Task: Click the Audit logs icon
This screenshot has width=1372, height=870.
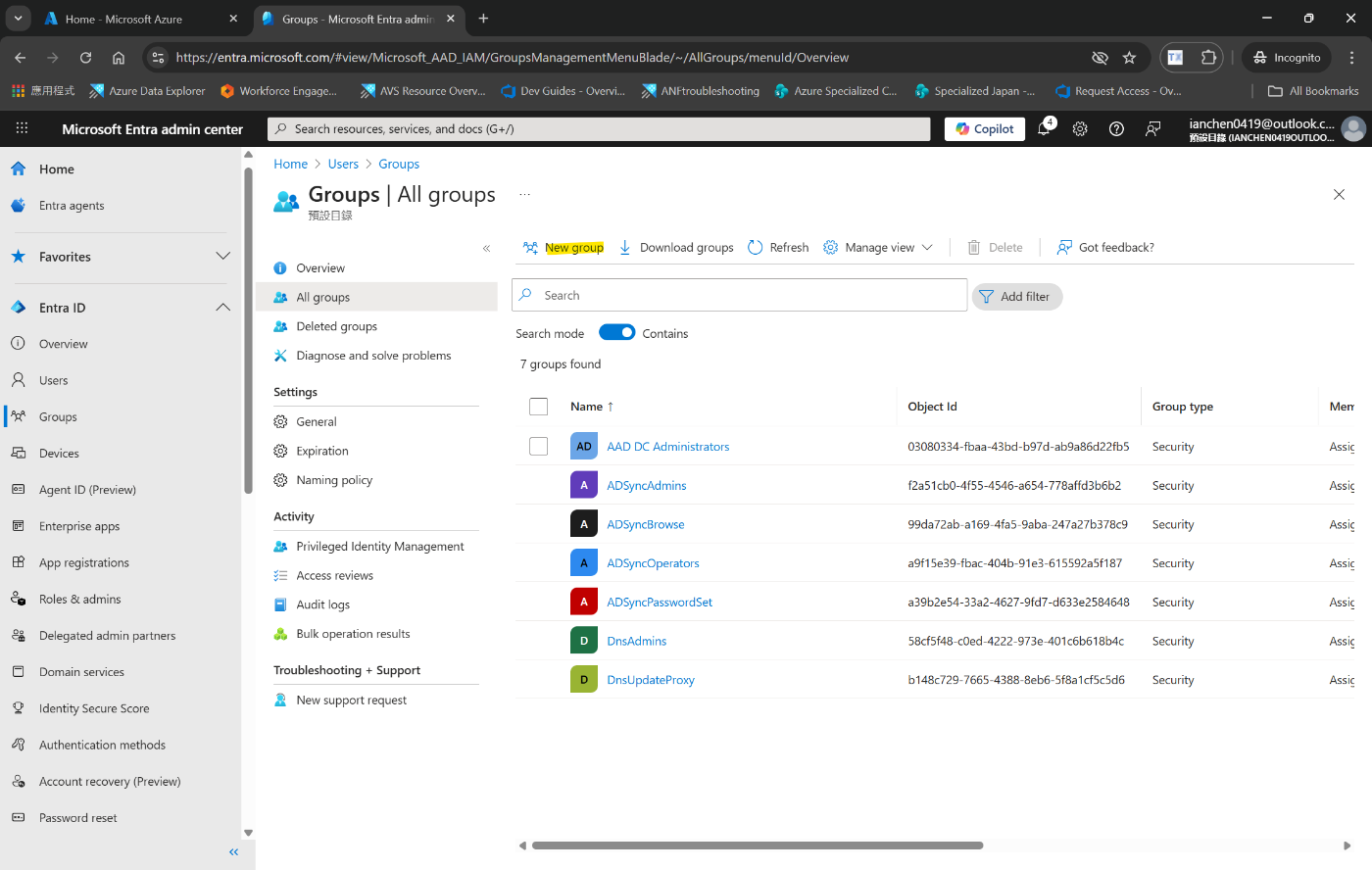Action: point(280,604)
